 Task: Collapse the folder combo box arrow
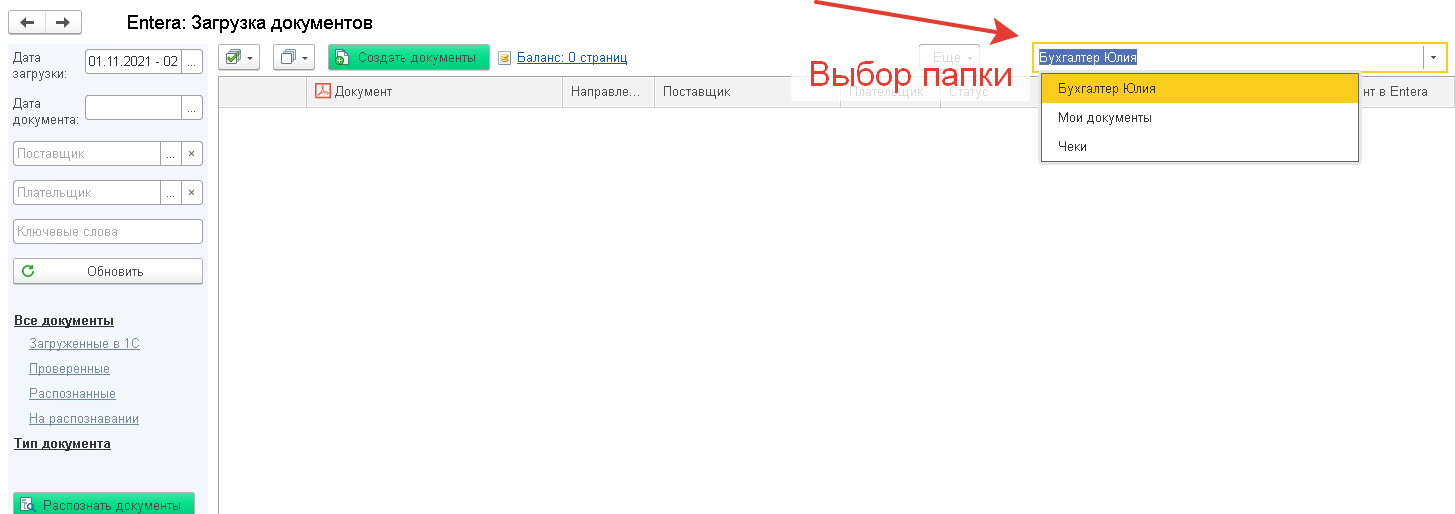click(1434, 58)
